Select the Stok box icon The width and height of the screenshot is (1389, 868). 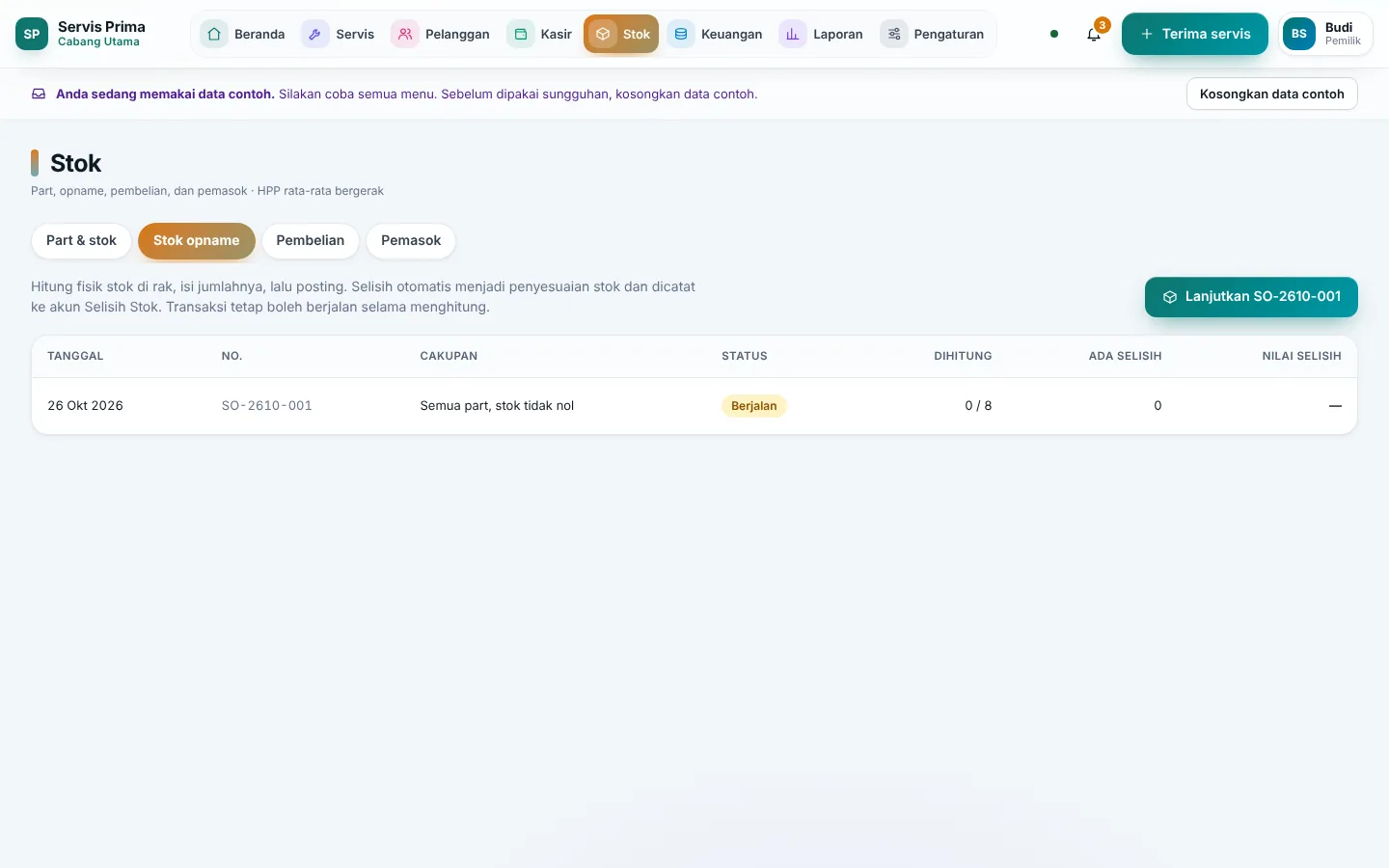[603, 34]
